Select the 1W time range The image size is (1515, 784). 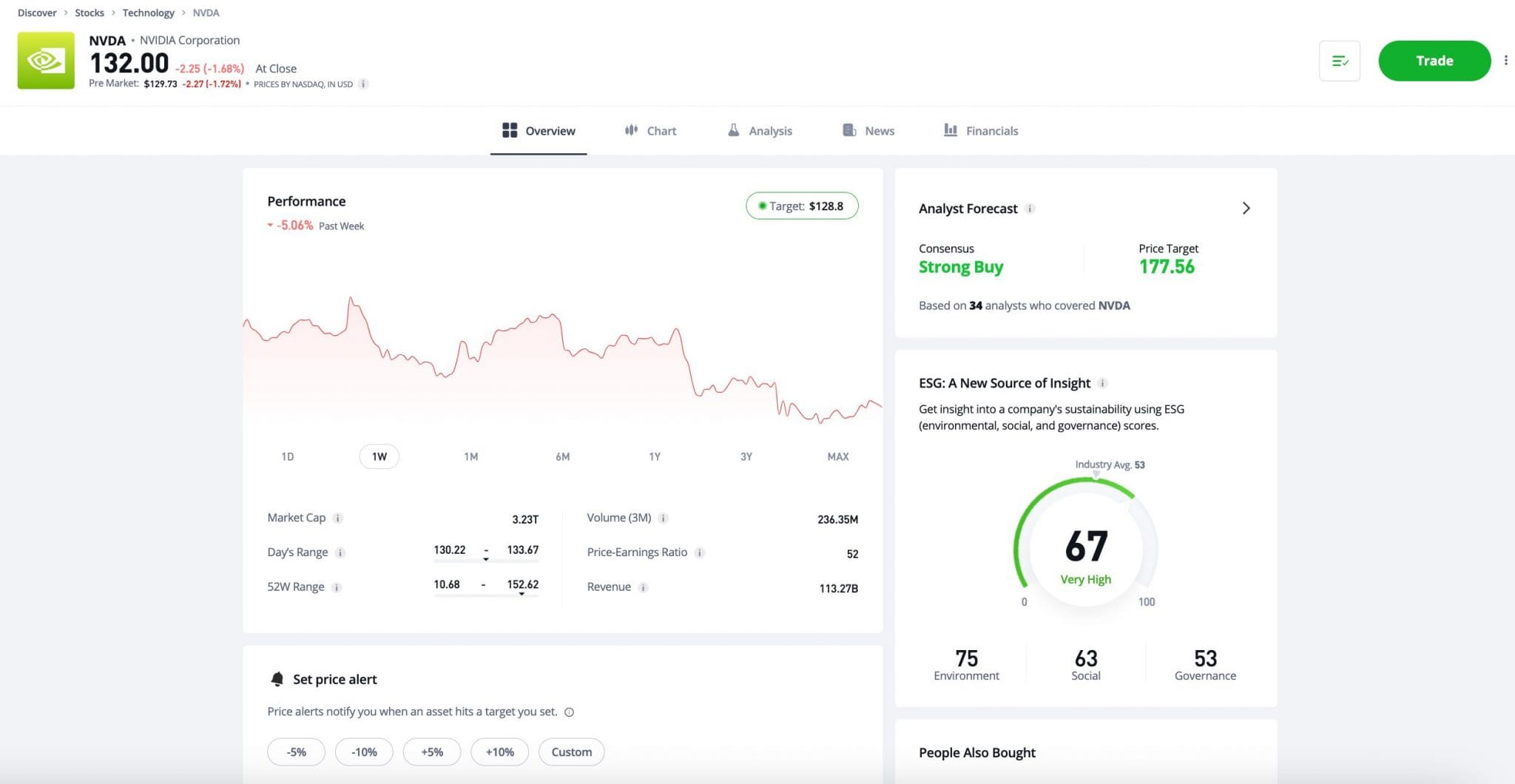click(379, 456)
